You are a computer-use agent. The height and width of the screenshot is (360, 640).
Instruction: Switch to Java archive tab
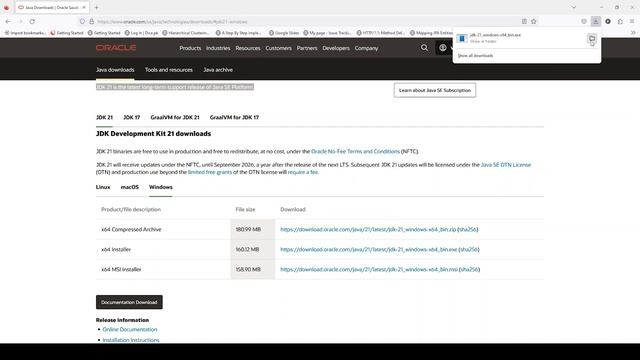pos(218,70)
